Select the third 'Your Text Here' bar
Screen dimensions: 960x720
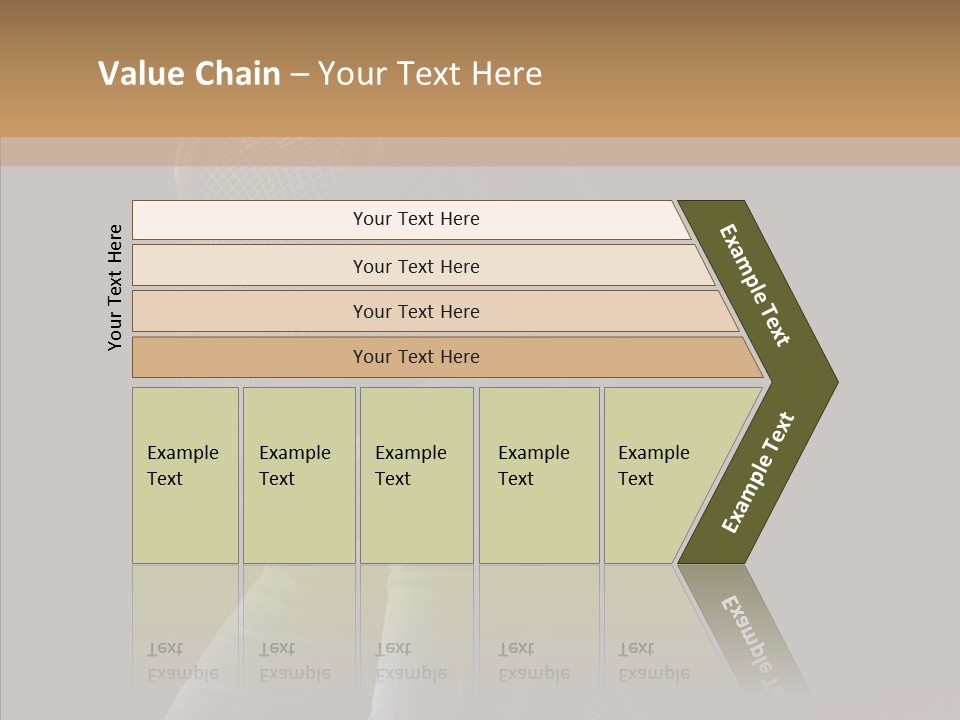(x=435, y=311)
